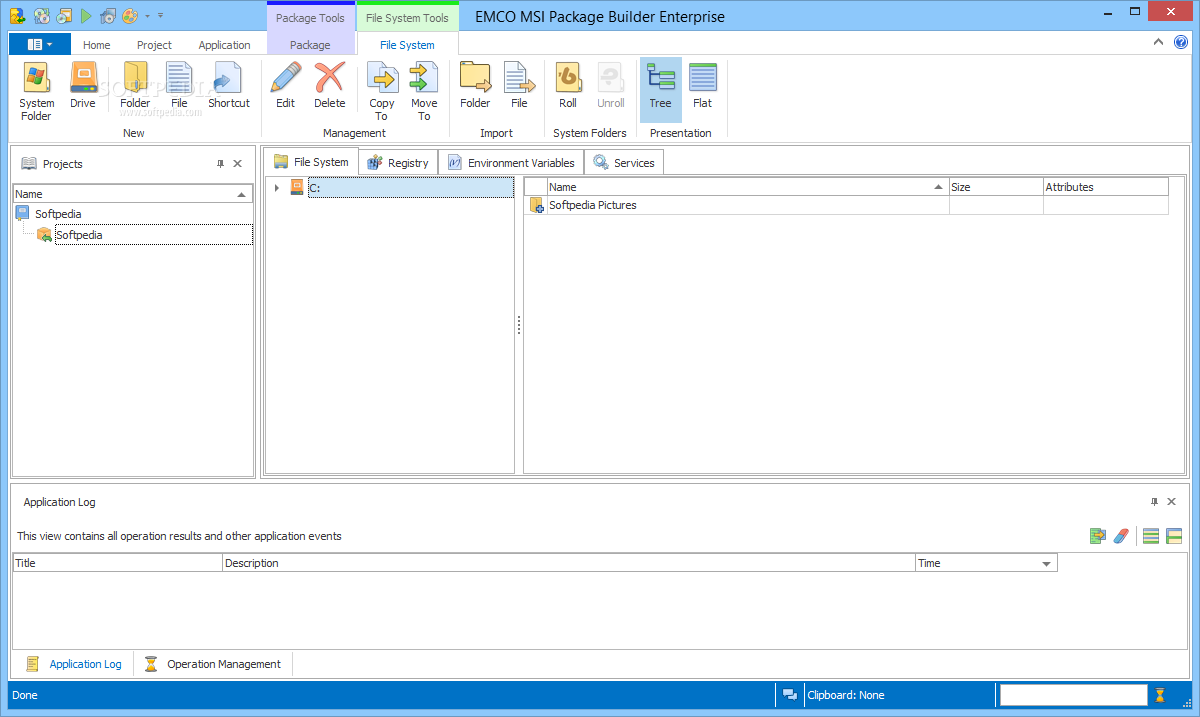Open the Services tab

tap(624, 163)
